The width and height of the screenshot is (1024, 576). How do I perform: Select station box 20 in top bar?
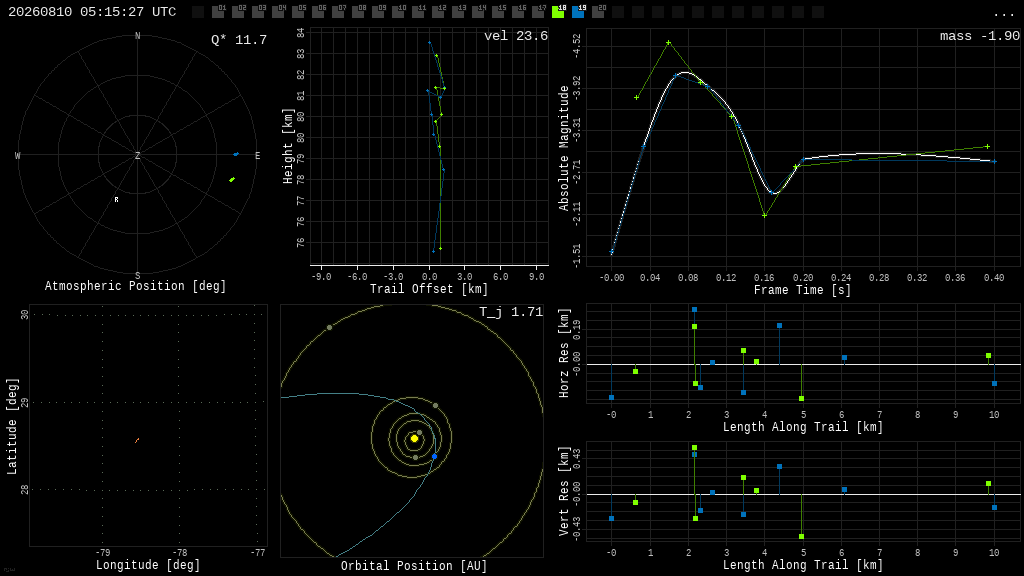[598, 11]
